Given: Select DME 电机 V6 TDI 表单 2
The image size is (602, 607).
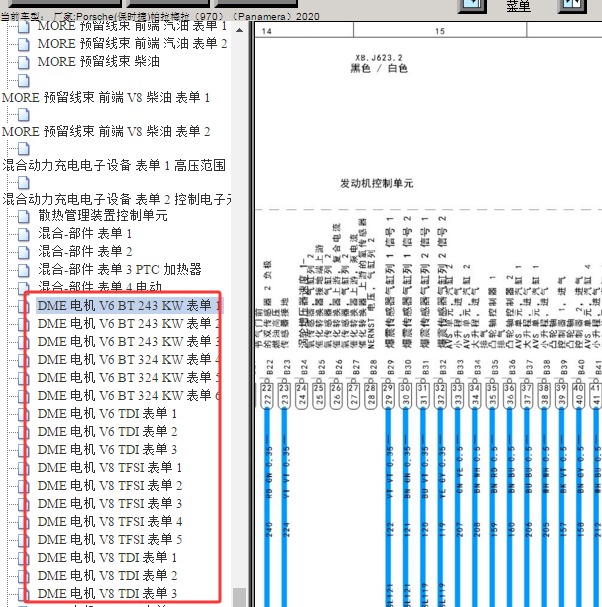Looking at the screenshot, I should click(x=107, y=432).
